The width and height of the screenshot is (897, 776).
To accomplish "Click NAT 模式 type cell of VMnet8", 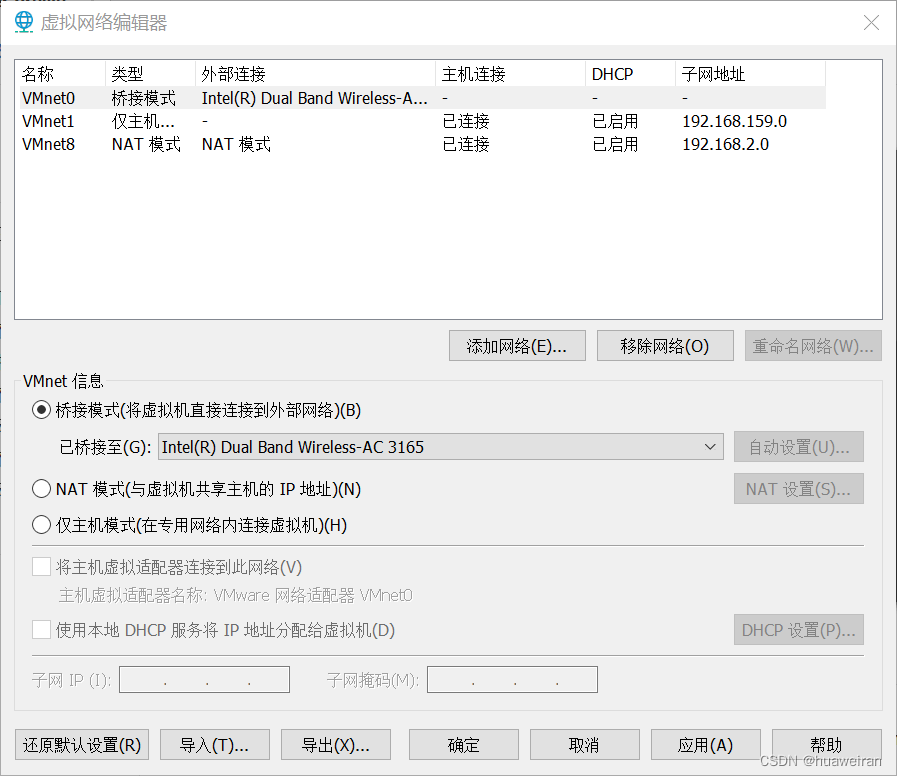I will [x=146, y=144].
